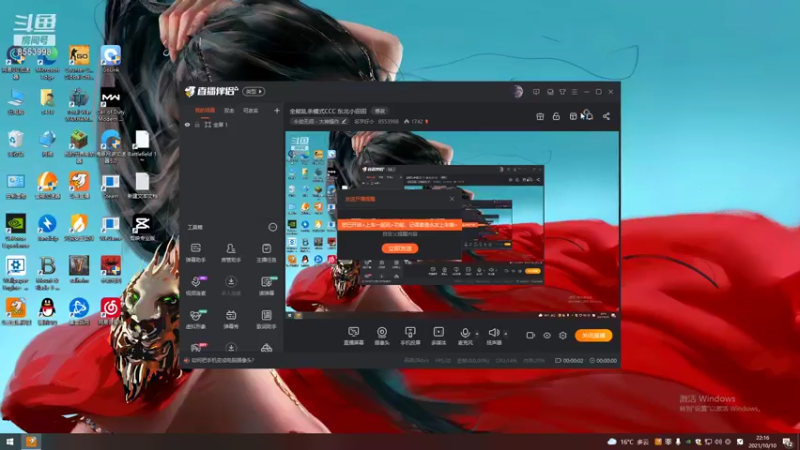Open the taskbar clock showing 22:16
The image size is (800, 450).
762,441
